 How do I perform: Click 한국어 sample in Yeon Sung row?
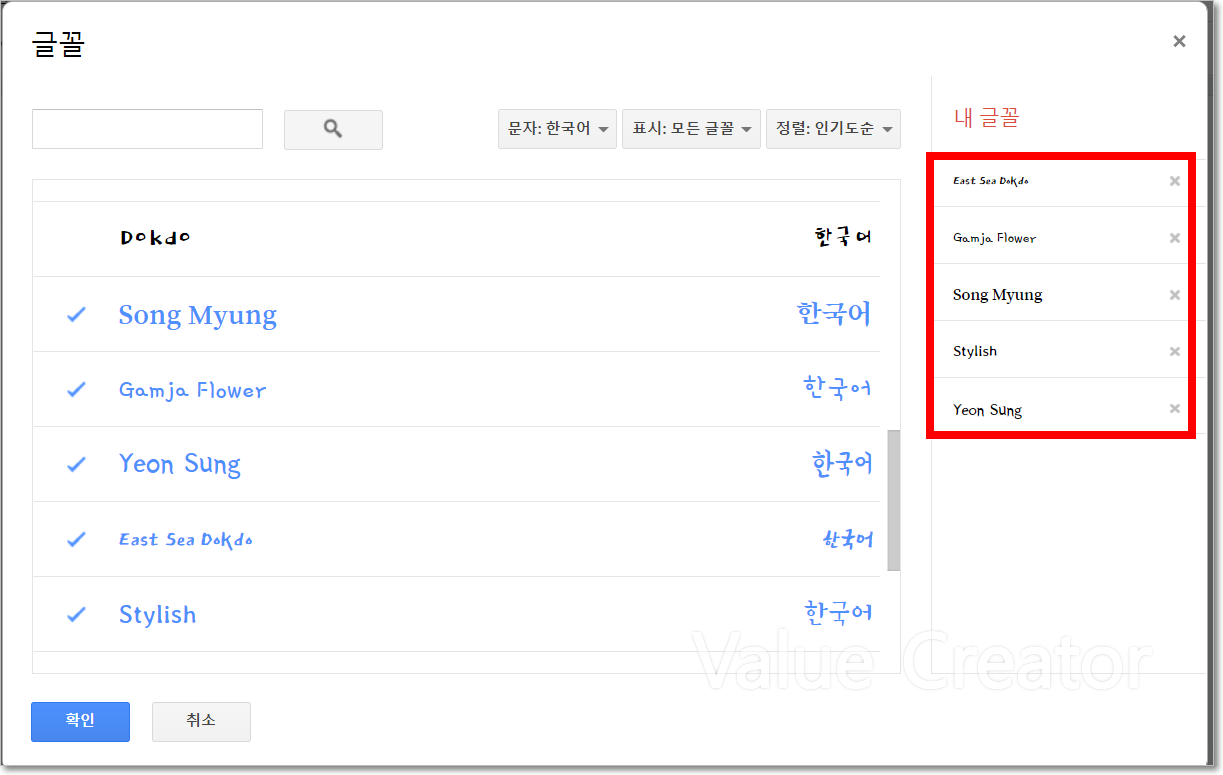pos(842,463)
